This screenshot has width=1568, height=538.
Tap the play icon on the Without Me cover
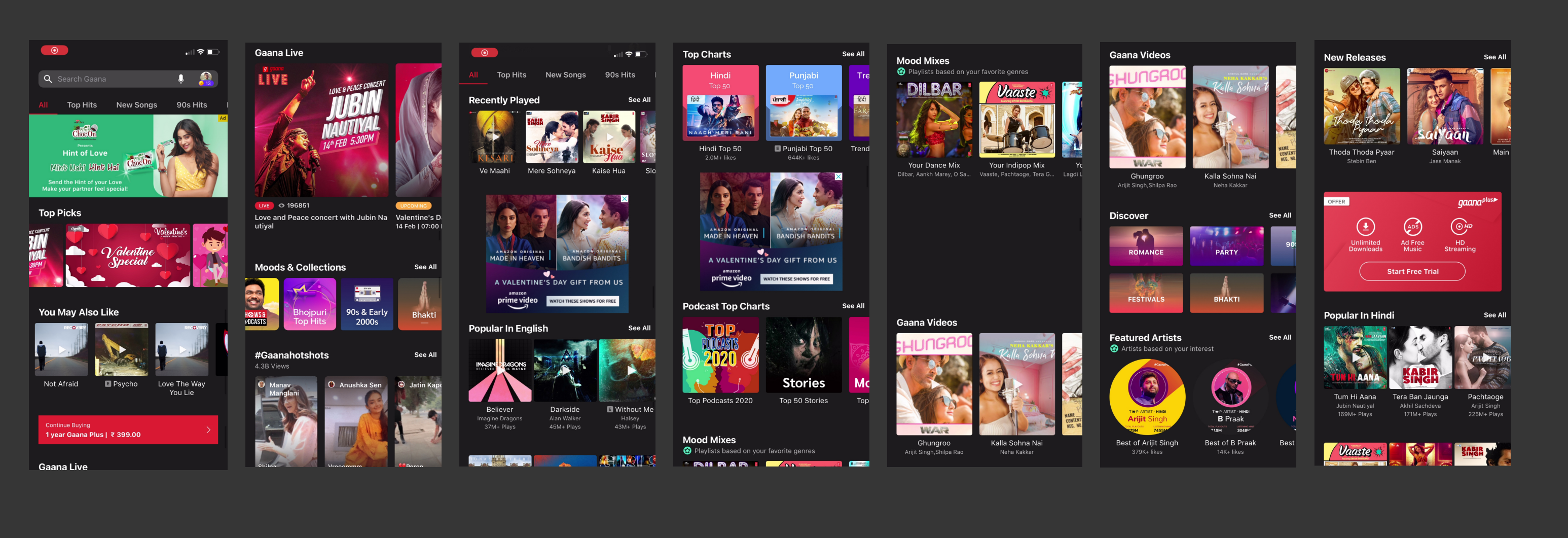point(631,370)
